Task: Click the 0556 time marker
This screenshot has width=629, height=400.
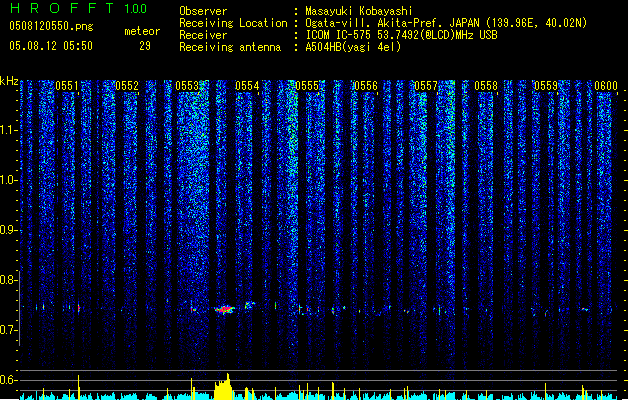Action: click(366, 86)
